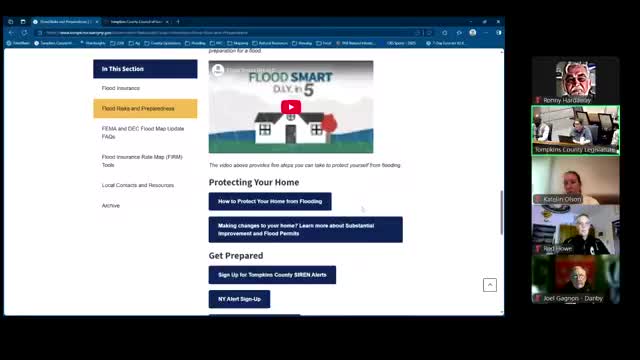Select the Tompkins County Legislature video tile
Image resolution: width=640 pixels, height=360 pixels.
point(576,131)
